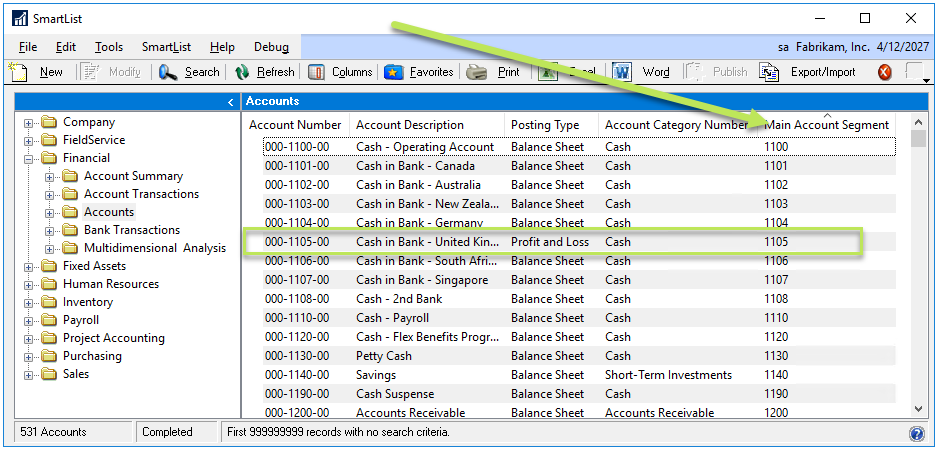Click the Export/Import toolbar label
This screenshot has height=450, width=938.
point(823,72)
